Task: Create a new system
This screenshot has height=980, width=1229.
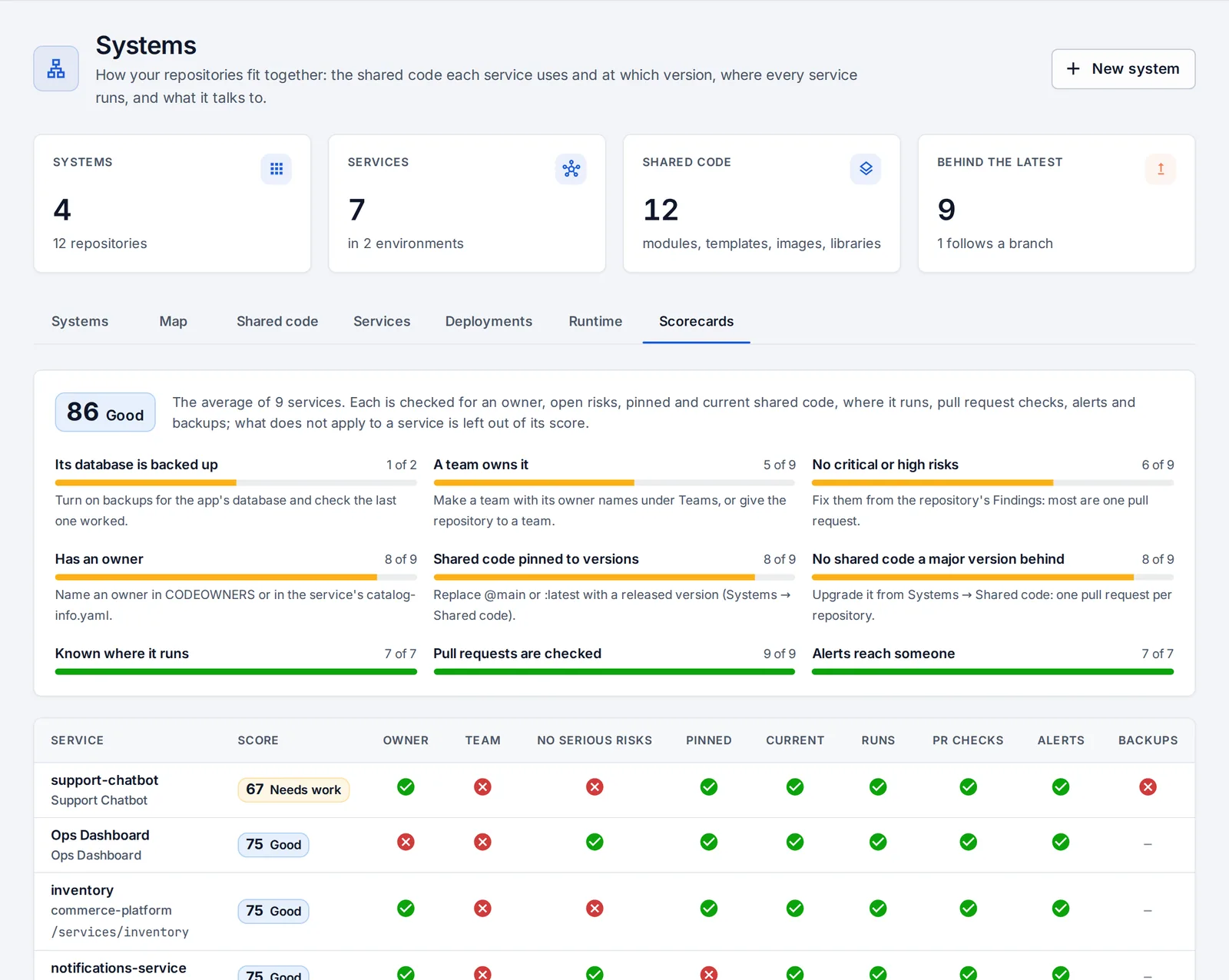Action: pyautogui.click(x=1123, y=68)
